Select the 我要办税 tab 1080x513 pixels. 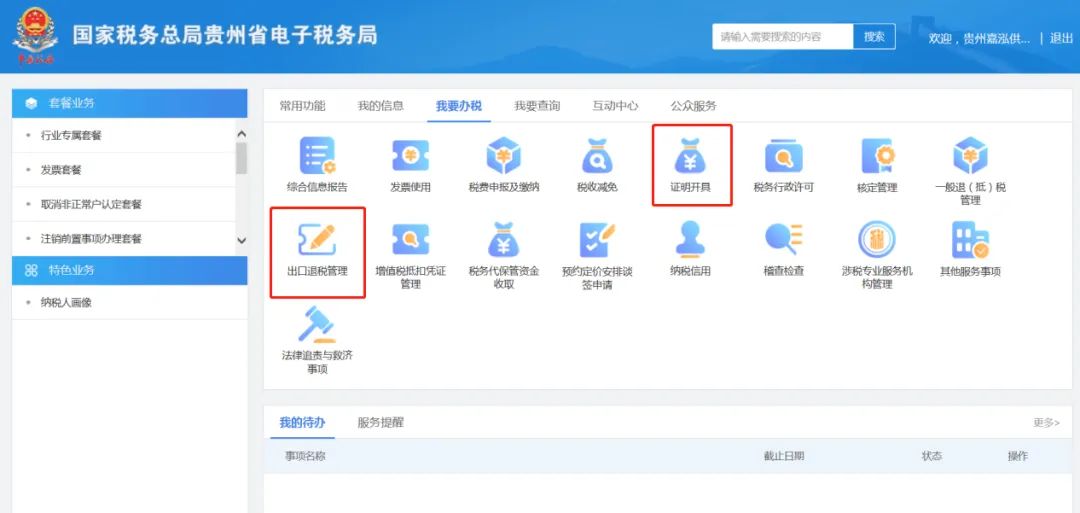459,106
